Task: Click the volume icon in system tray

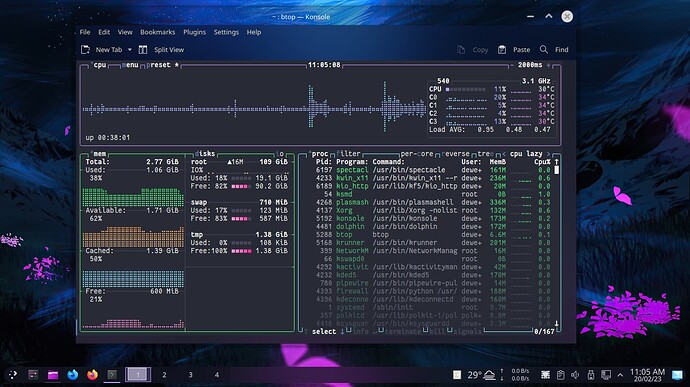Action: tap(575, 375)
